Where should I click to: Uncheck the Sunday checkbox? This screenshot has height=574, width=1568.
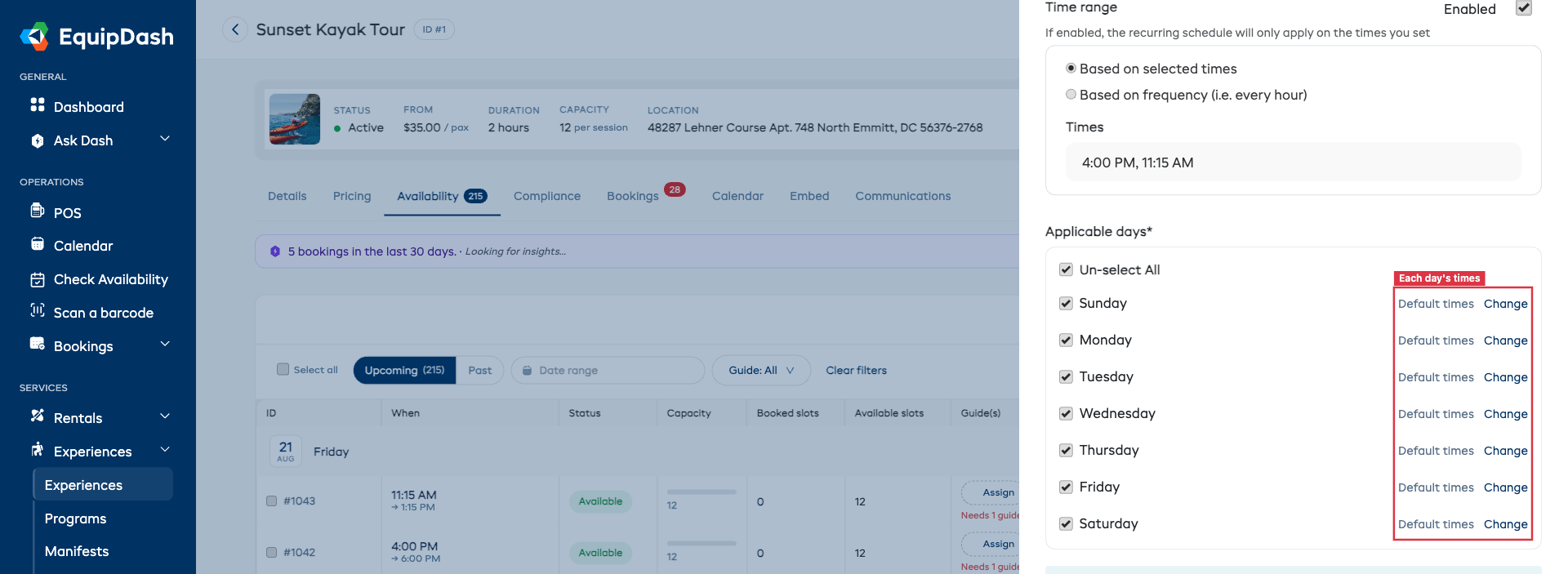1066,303
